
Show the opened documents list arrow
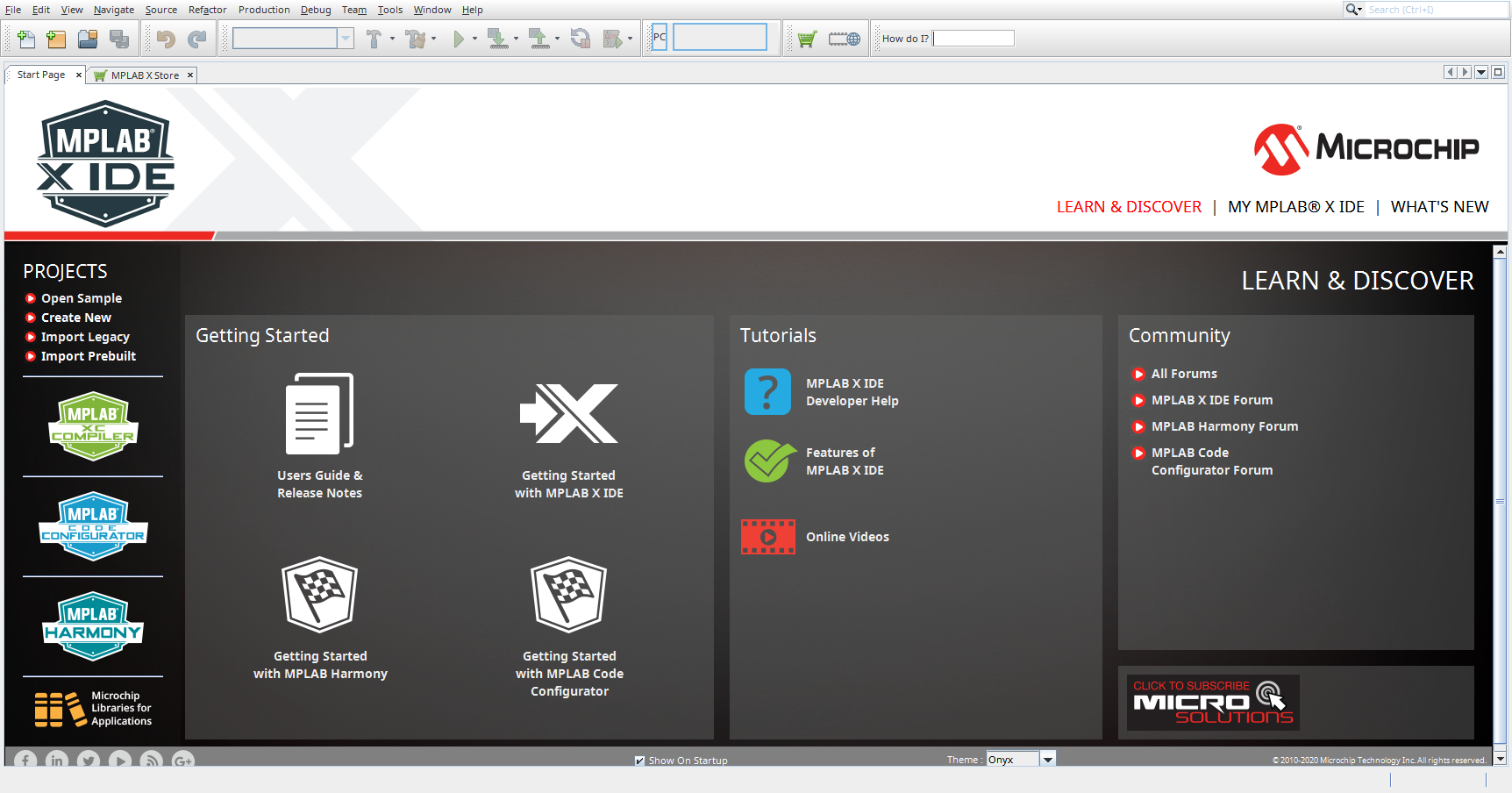tap(1481, 72)
